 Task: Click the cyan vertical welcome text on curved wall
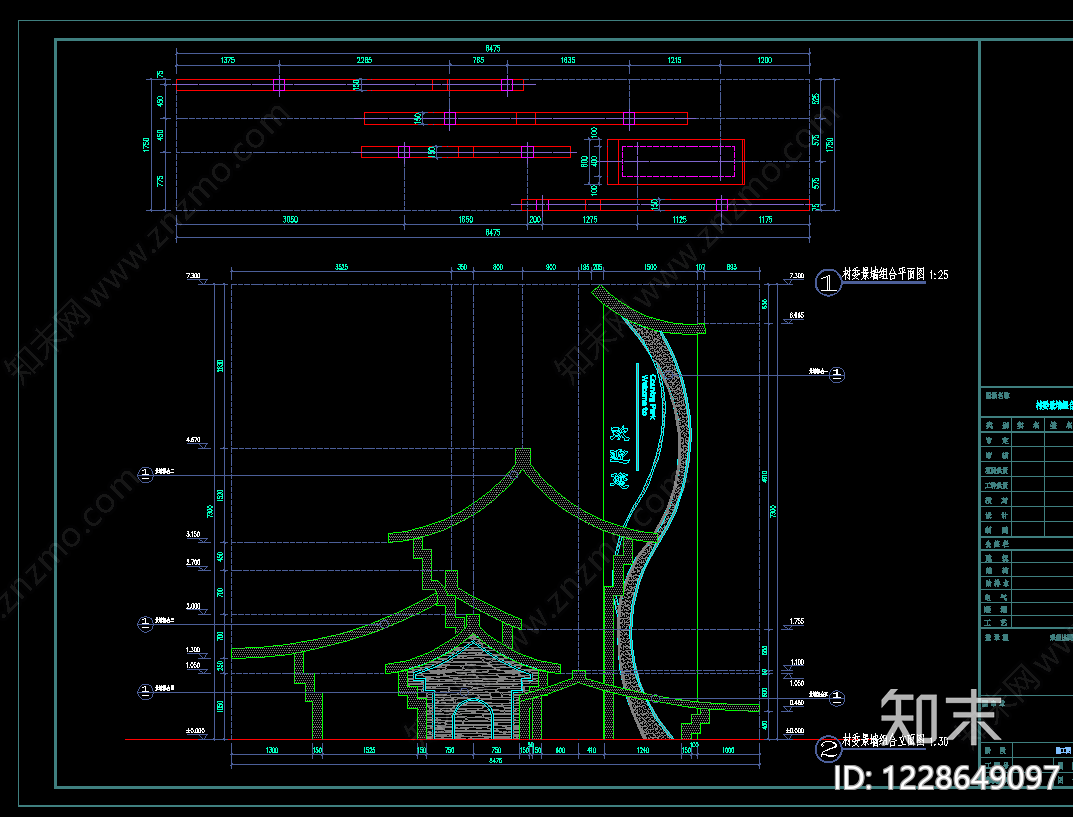pyautogui.click(x=619, y=457)
